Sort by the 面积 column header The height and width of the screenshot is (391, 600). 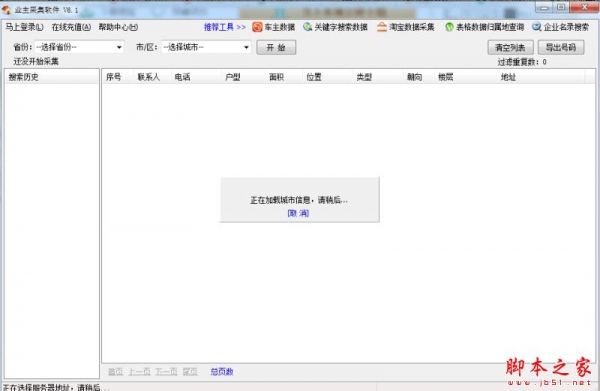pos(284,77)
